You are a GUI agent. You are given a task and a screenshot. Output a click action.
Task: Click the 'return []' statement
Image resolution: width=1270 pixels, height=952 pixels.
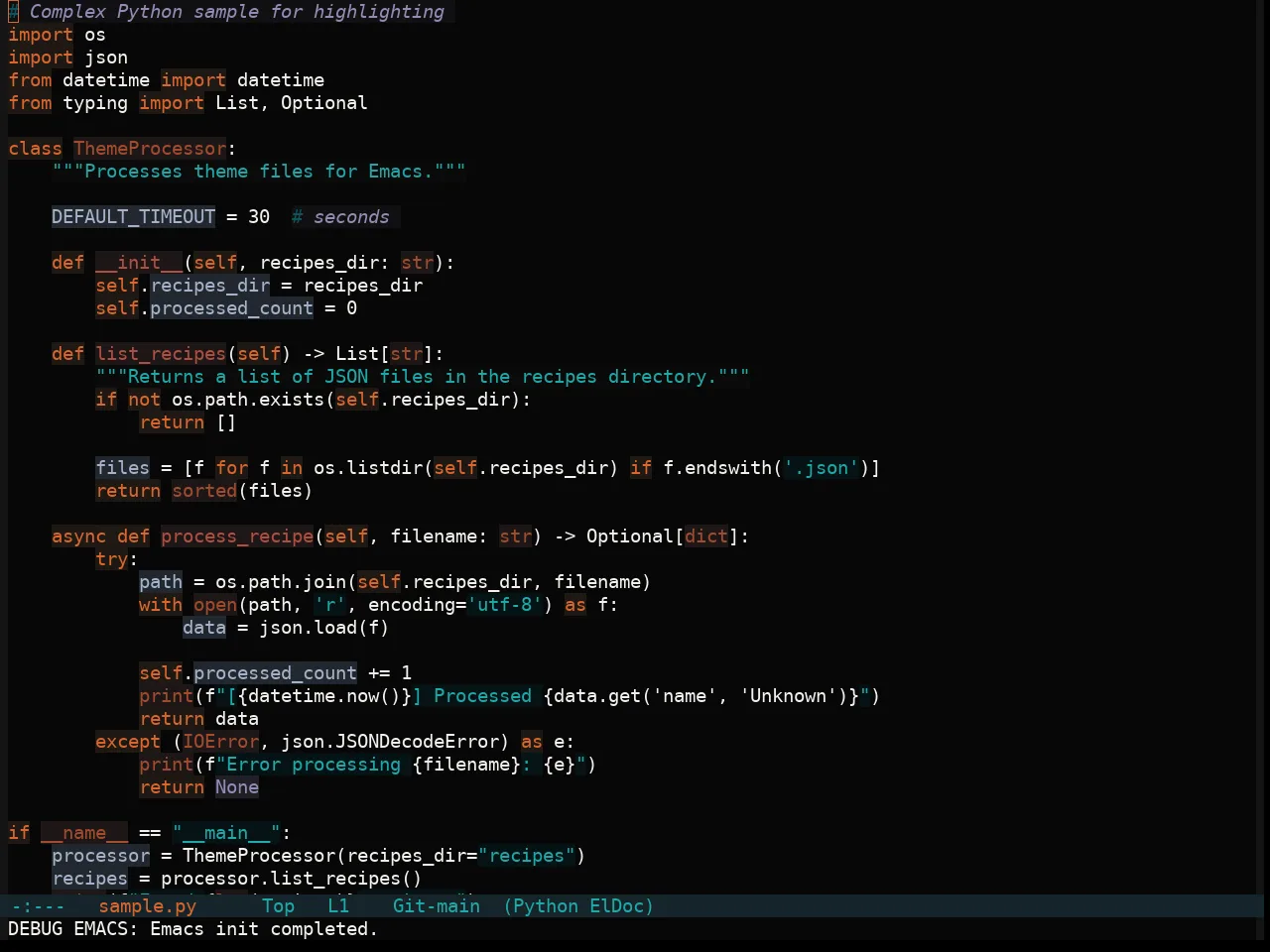pyautogui.click(x=188, y=422)
